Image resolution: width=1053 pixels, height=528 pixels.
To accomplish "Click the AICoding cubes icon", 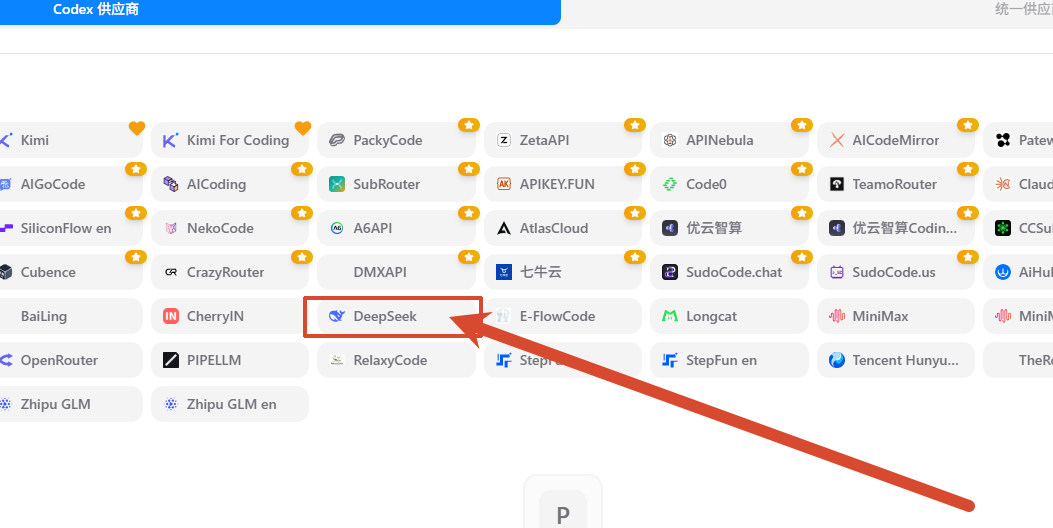I will (x=171, y=184).
